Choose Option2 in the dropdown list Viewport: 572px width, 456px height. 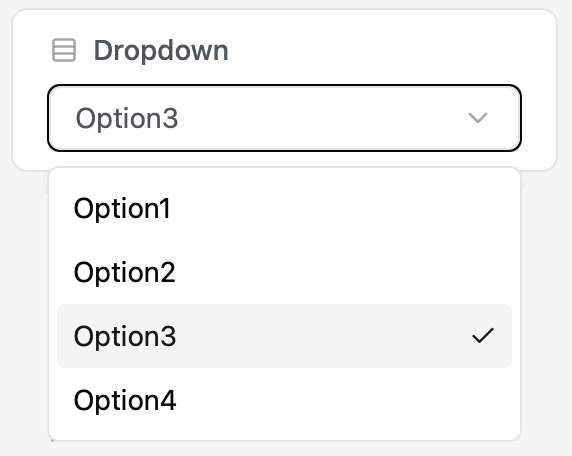pos(285,272)
